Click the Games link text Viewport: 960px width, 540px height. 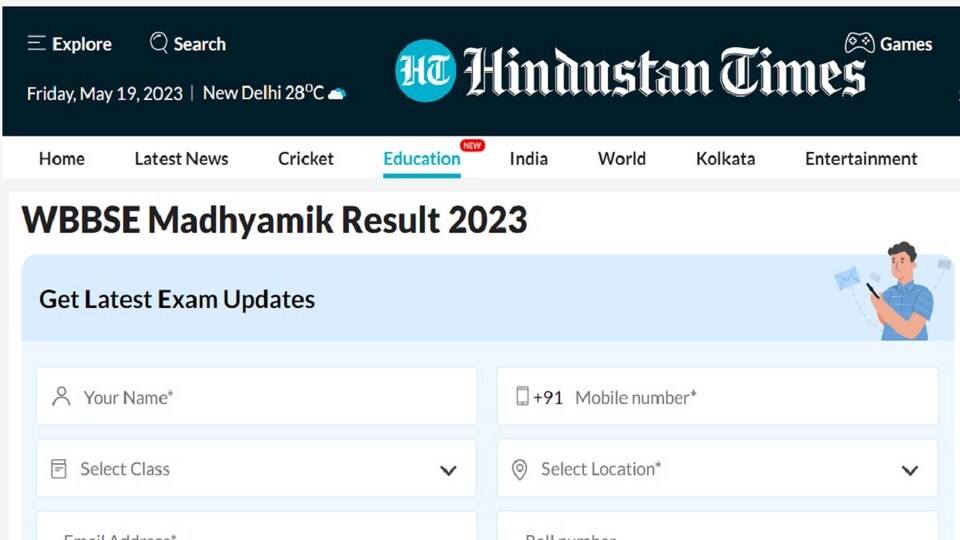[x=906, y=44]
